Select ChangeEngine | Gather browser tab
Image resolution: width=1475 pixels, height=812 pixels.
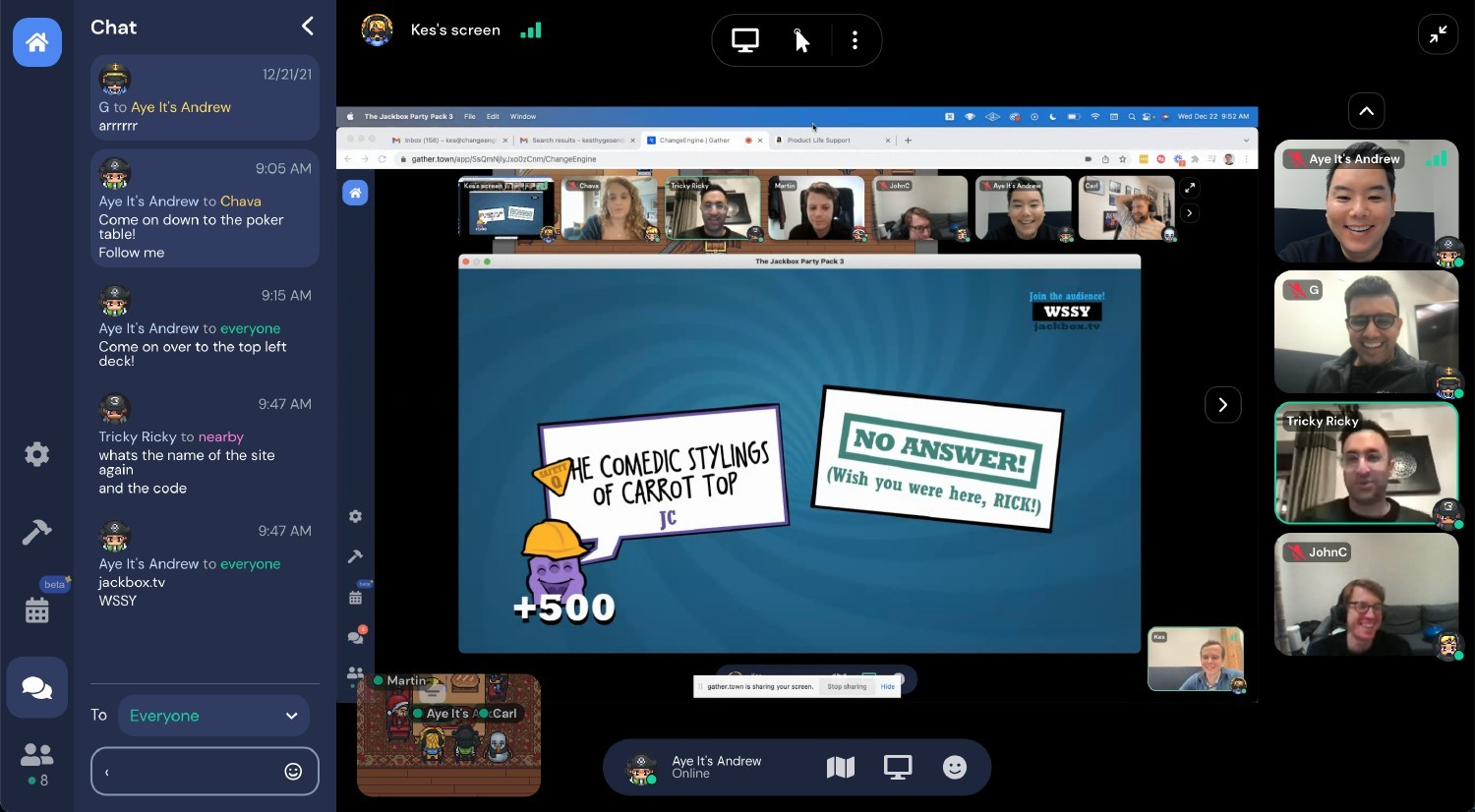(704, 141)
